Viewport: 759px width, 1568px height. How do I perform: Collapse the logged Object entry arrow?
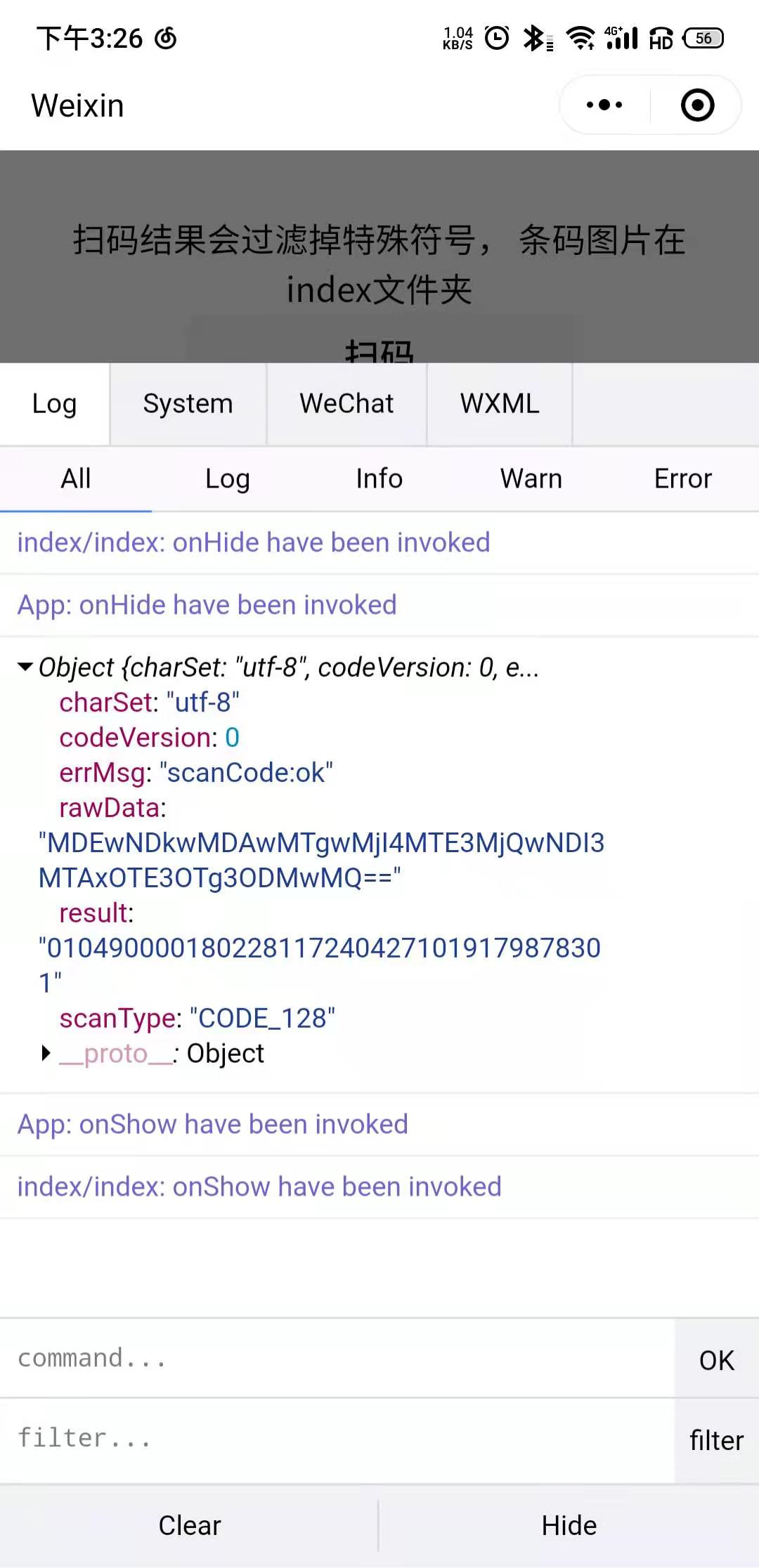25,667
